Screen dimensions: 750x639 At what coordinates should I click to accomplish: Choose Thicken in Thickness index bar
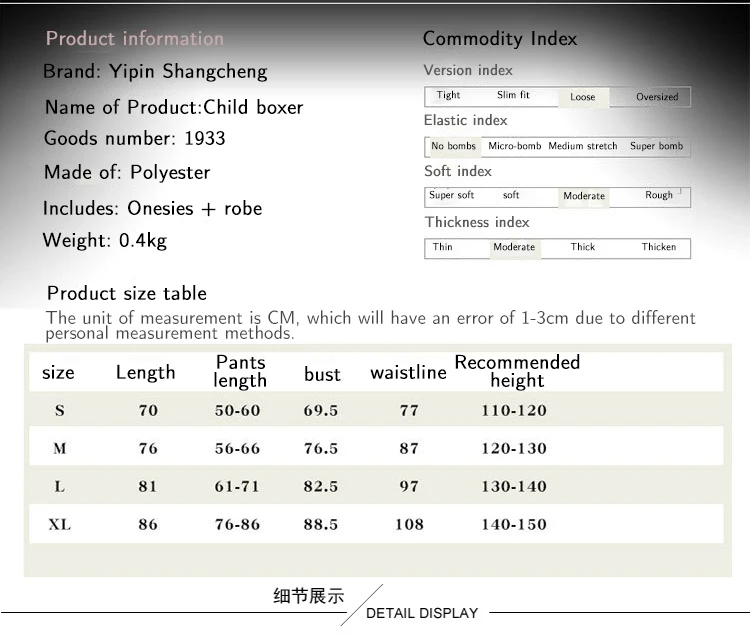(659, 247)
